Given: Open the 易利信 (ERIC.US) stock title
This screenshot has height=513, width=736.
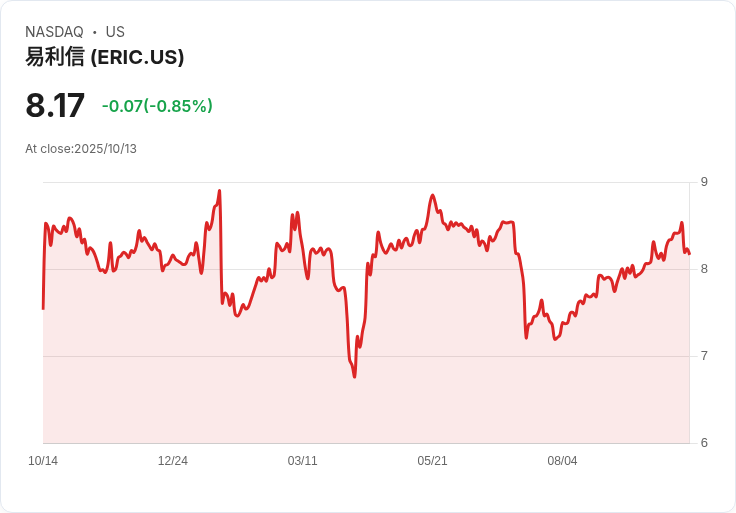Looking at the screenshot, I should (x=105, y=57).
